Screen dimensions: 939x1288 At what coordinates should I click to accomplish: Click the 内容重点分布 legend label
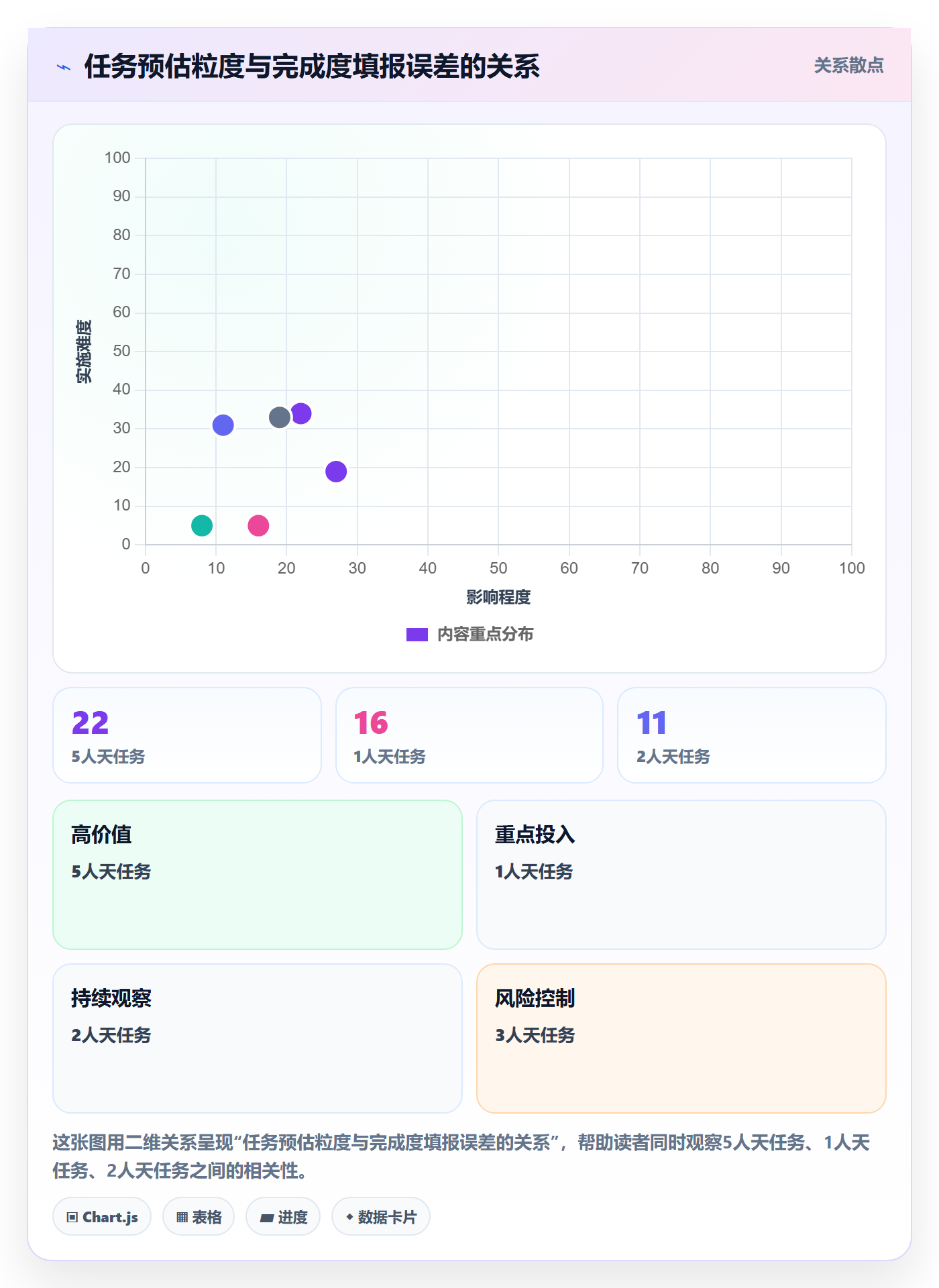coord(485,635)
